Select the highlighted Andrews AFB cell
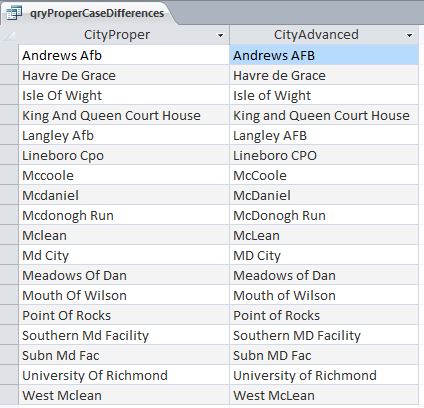The height and width of the screenshot is (408, 424). coord(324,55)
